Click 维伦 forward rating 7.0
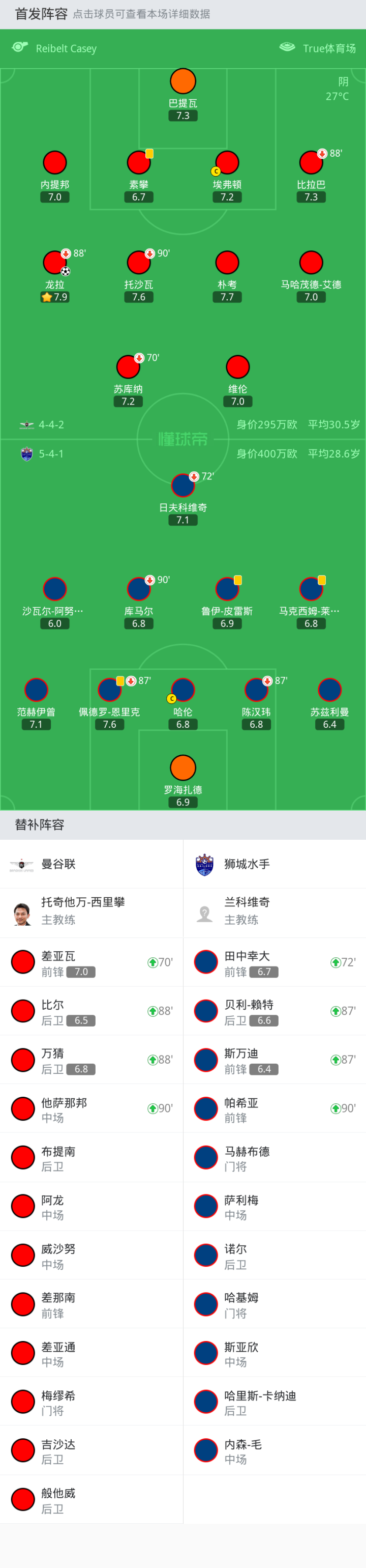Viewport: 366px width, 1568px height. coord(238,402)
